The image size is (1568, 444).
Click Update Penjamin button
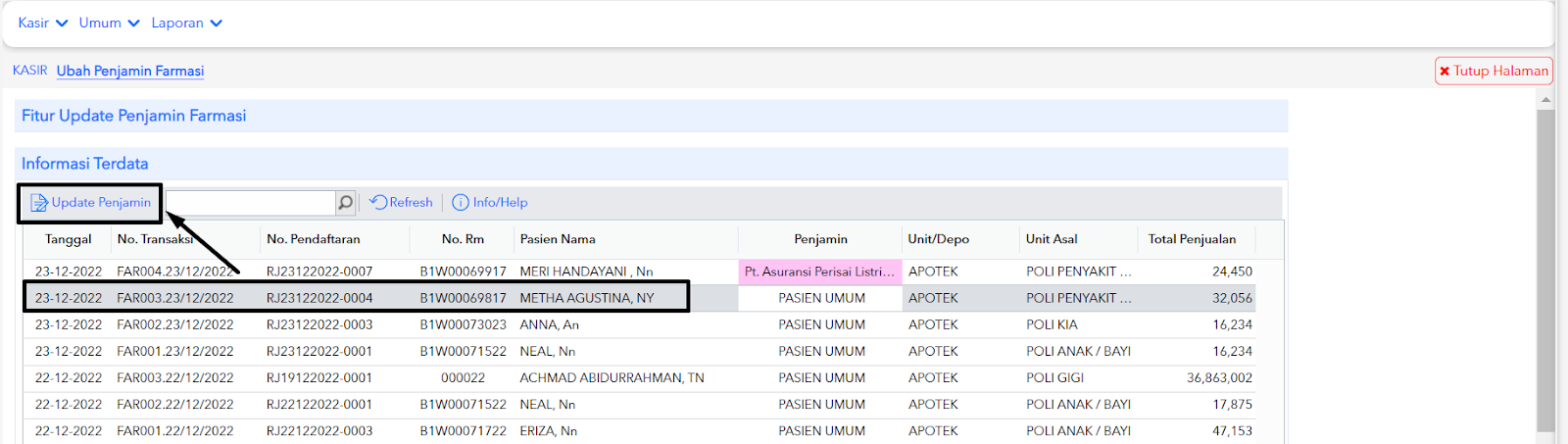tap(90, 203)
